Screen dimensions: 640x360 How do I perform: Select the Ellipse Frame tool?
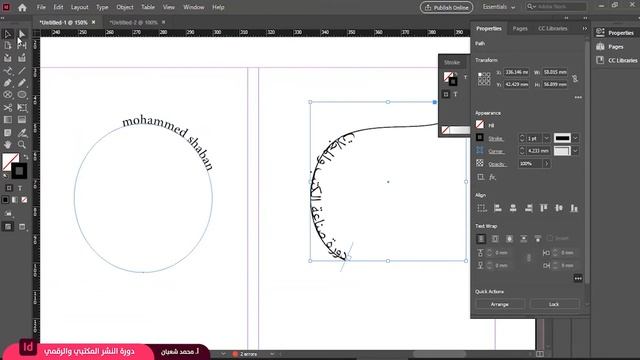8,95
